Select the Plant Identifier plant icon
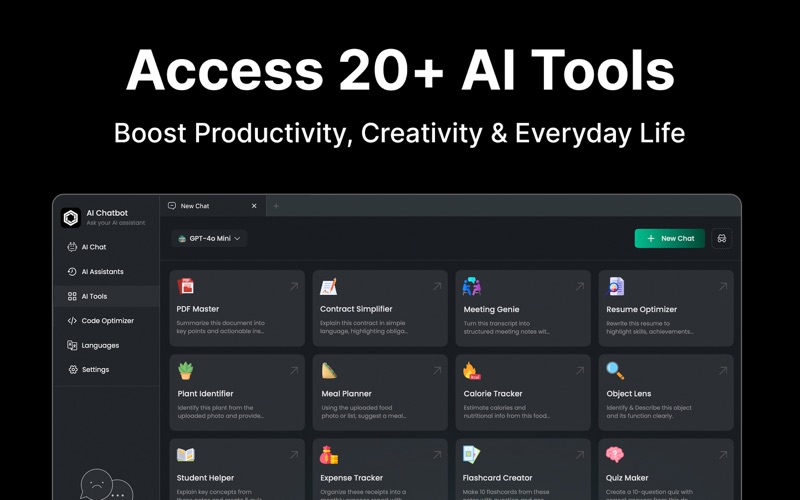This screenshot has height=500, width=800. click(x=186, y=371)
